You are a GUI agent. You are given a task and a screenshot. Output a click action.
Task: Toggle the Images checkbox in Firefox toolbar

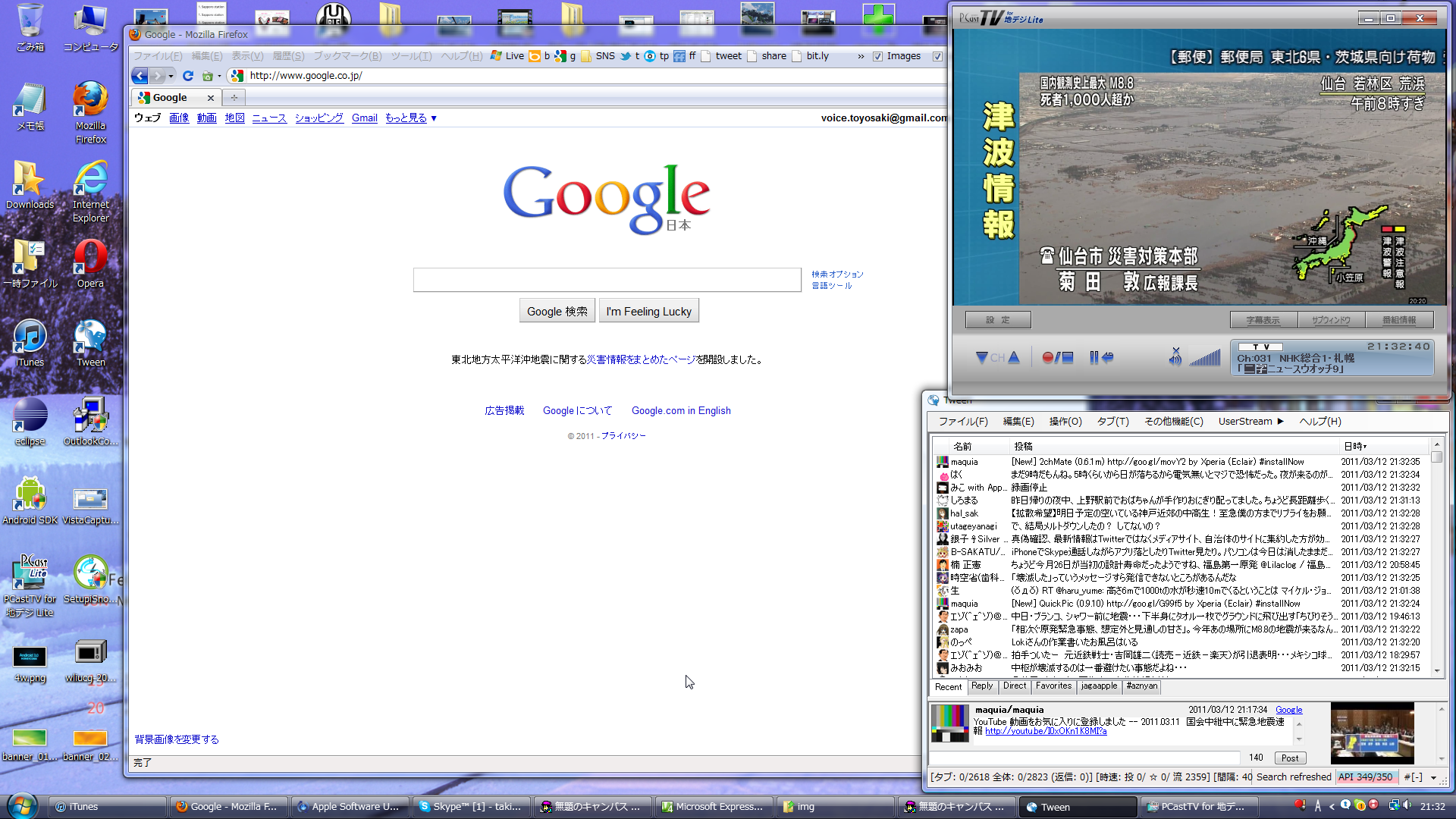[877, 56]
